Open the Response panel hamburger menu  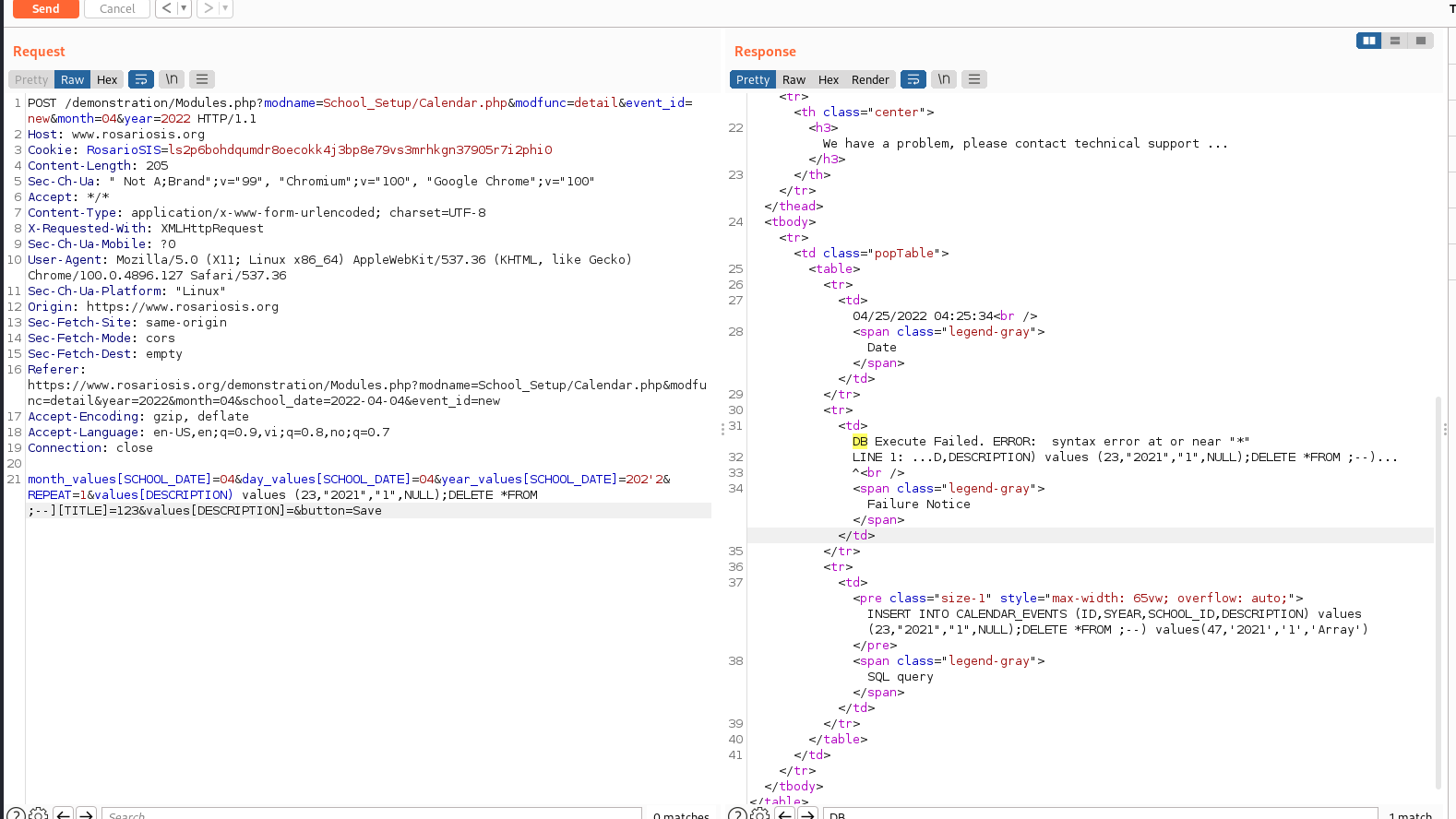coord(974,79)
